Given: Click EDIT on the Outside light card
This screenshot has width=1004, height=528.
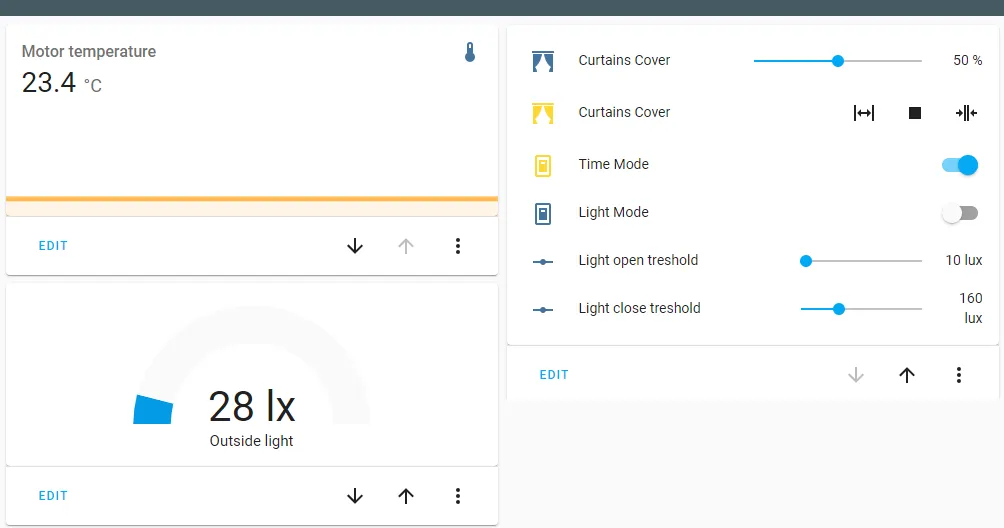Looking at the screenshot, I should (53, 496).
